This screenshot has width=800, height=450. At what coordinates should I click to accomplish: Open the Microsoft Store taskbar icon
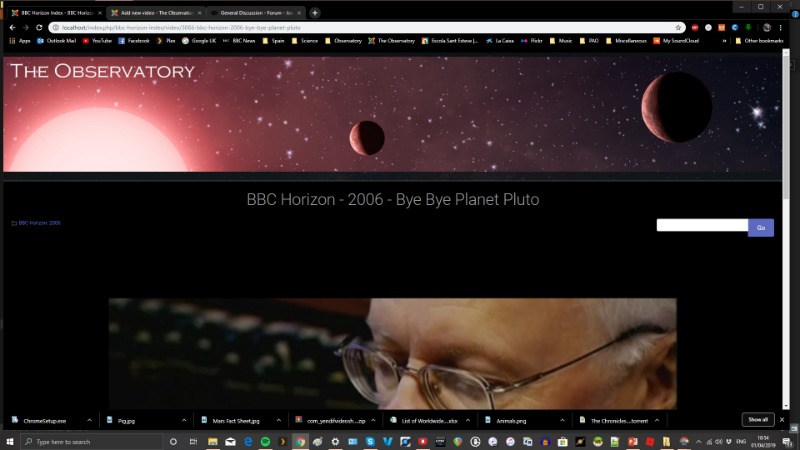coord(563,441)
